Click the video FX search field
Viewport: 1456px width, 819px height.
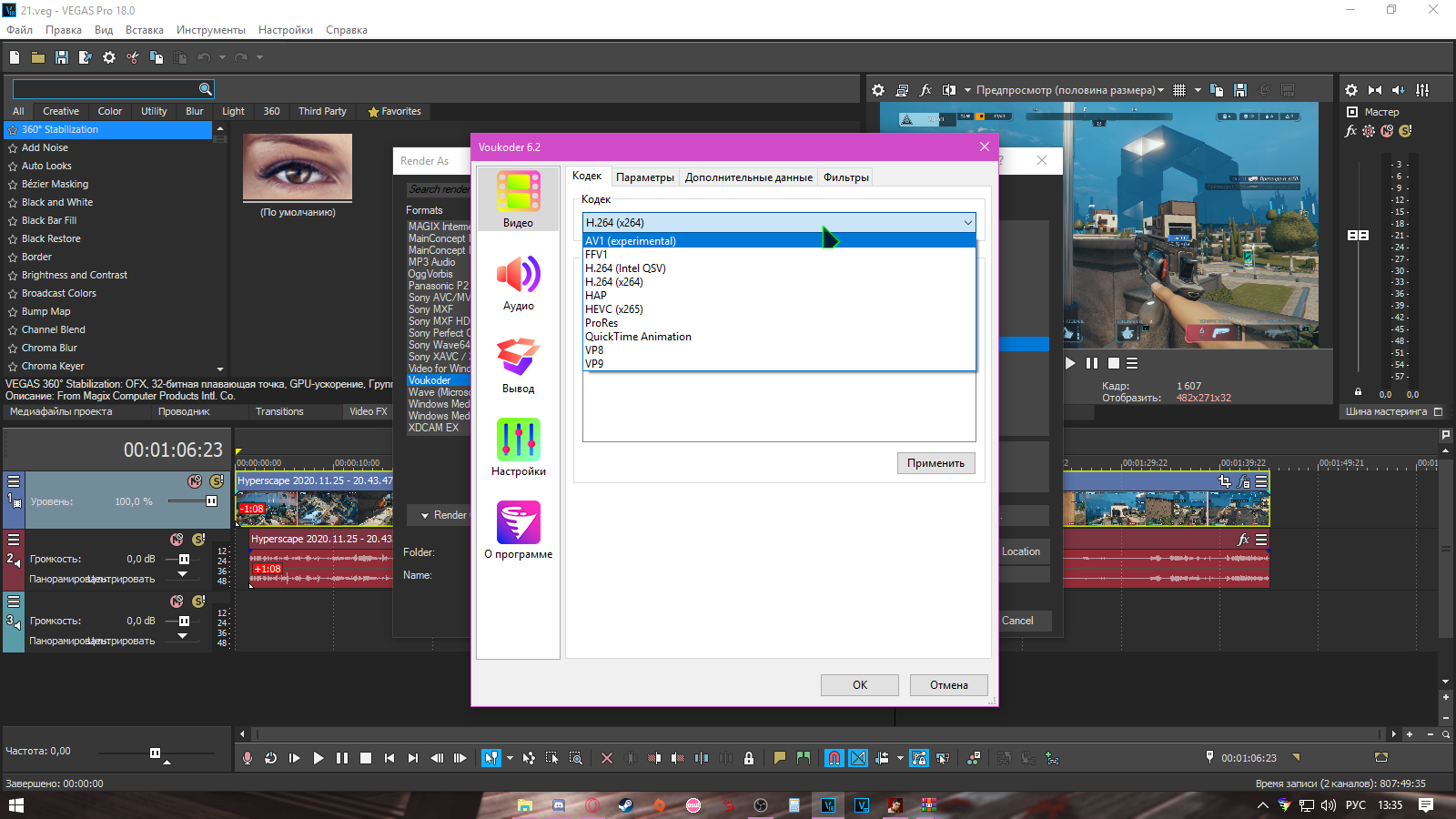pos(106,89)
